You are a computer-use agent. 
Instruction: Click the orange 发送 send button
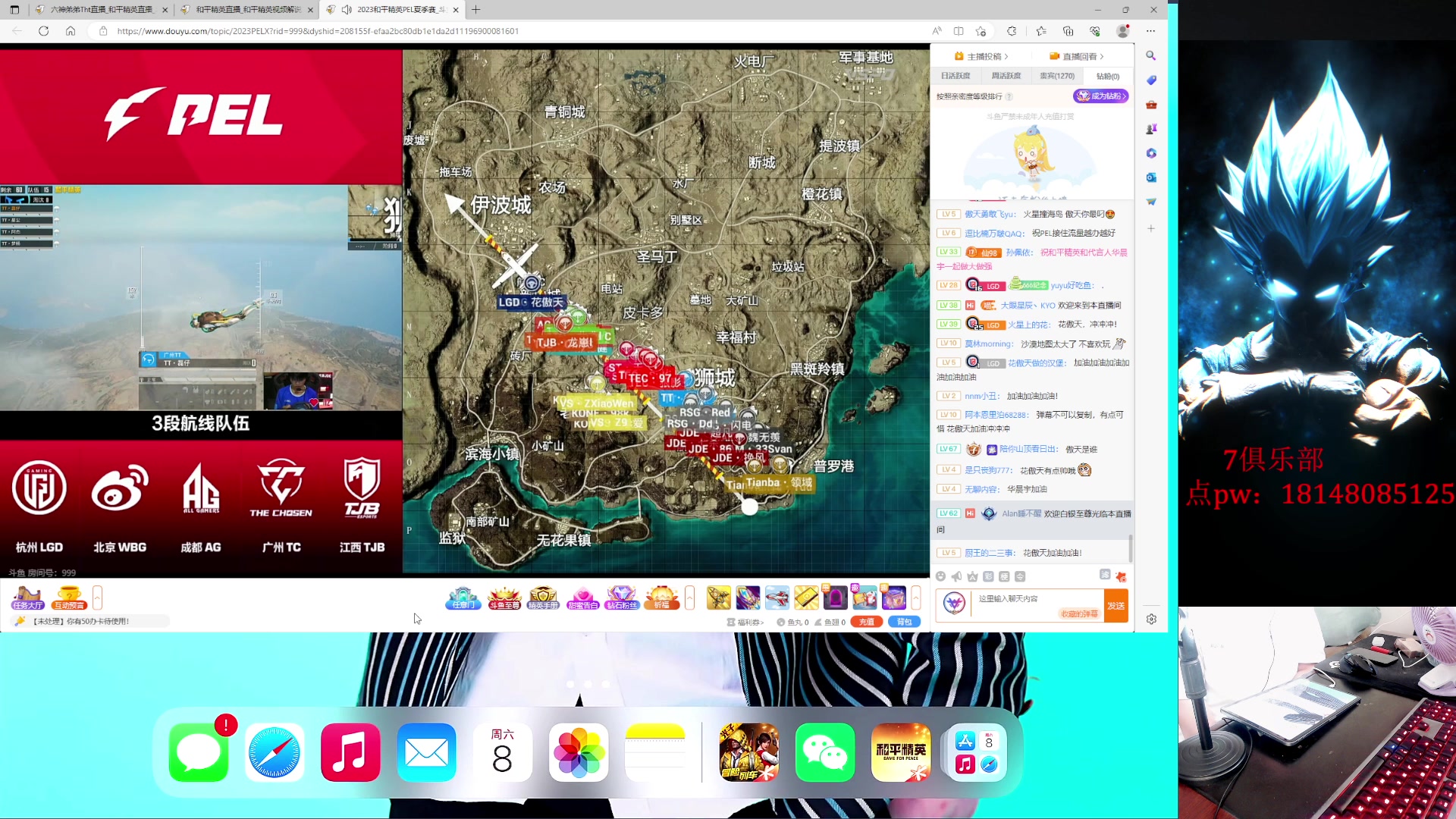click(1116, 606)
